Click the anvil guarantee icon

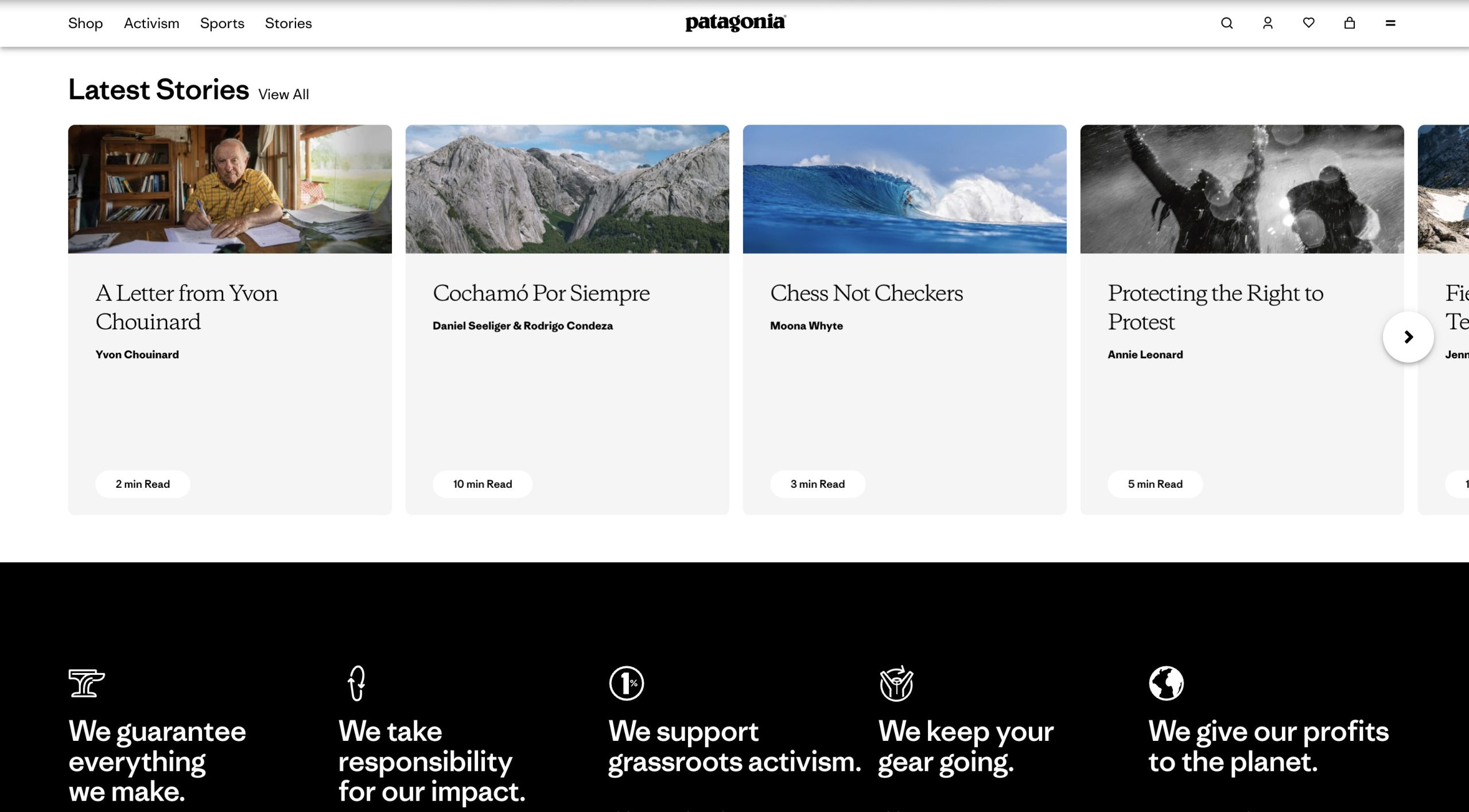87,683
